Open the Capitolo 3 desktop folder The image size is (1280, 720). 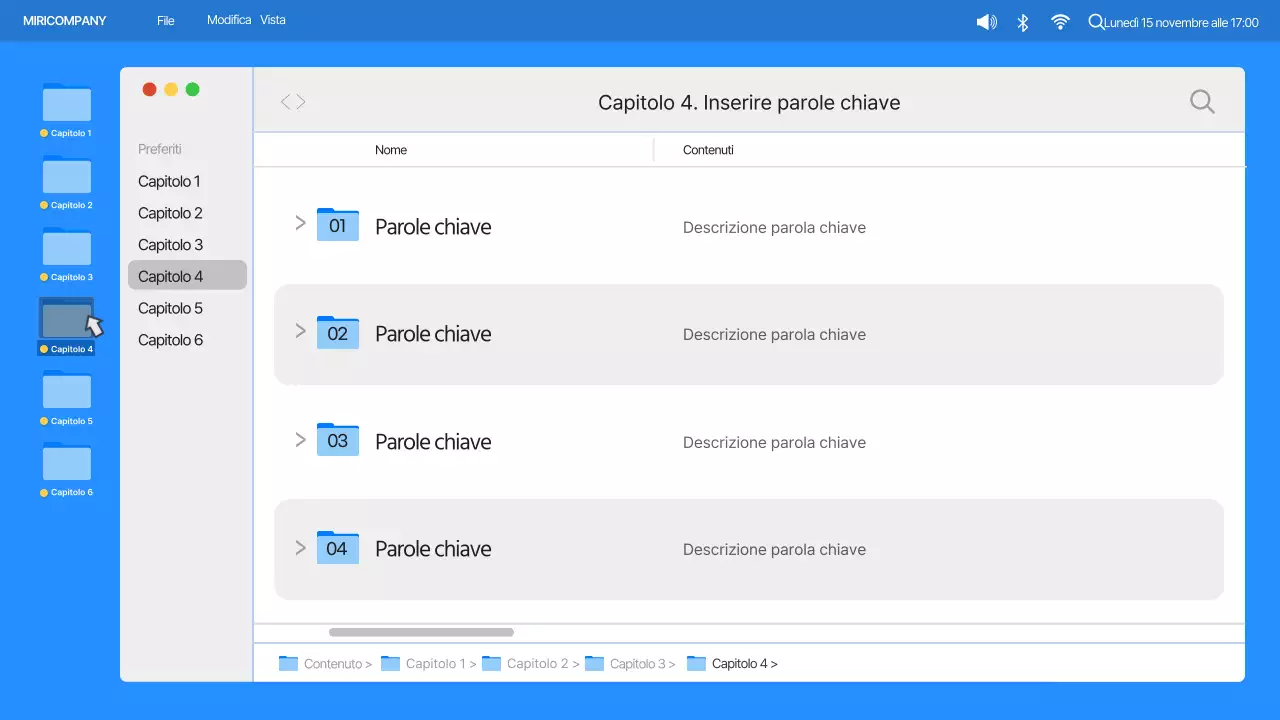click(x=66, y=247)
